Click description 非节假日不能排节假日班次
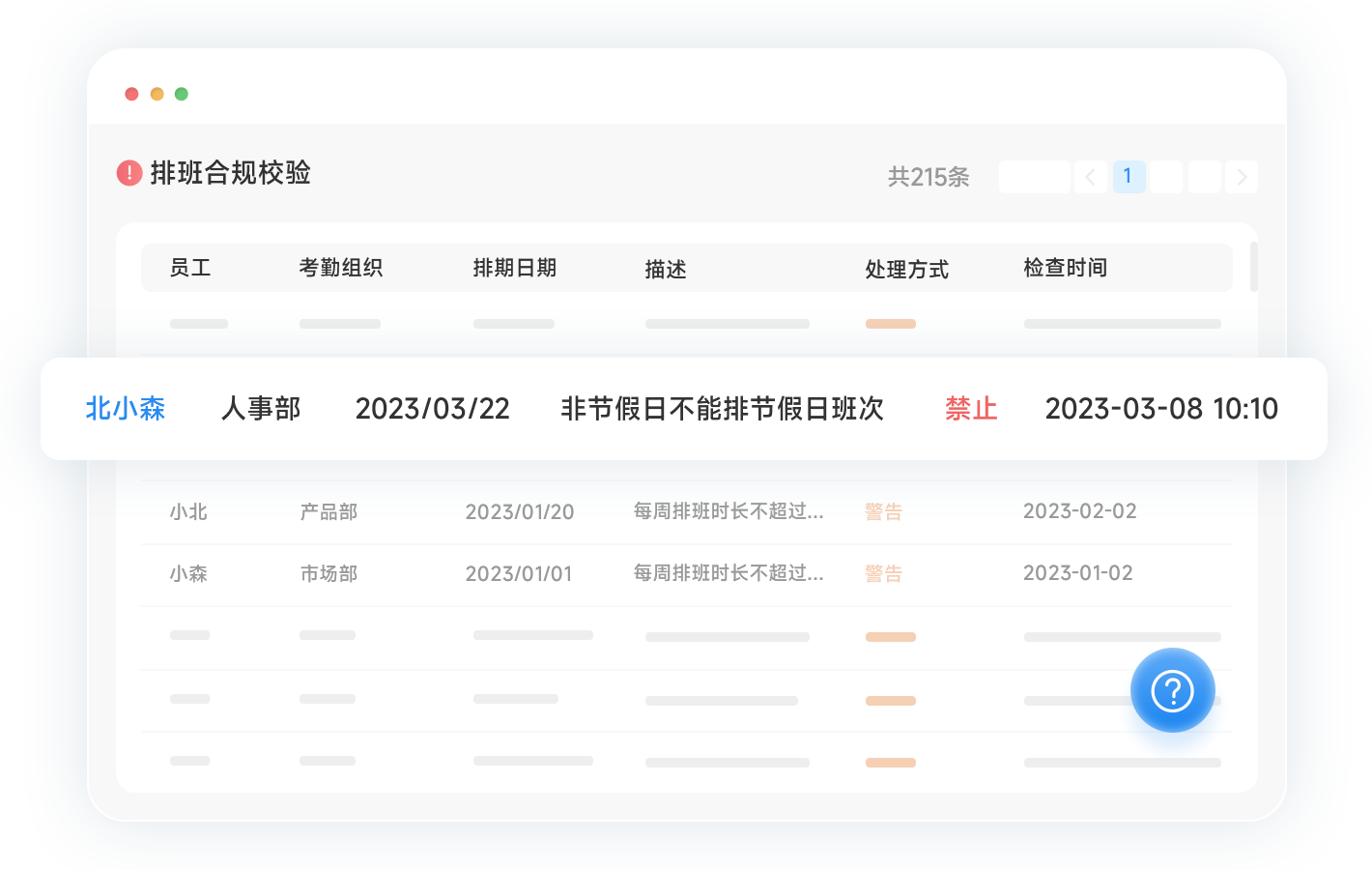1372x870 pixels. click(x=722, y=409)
